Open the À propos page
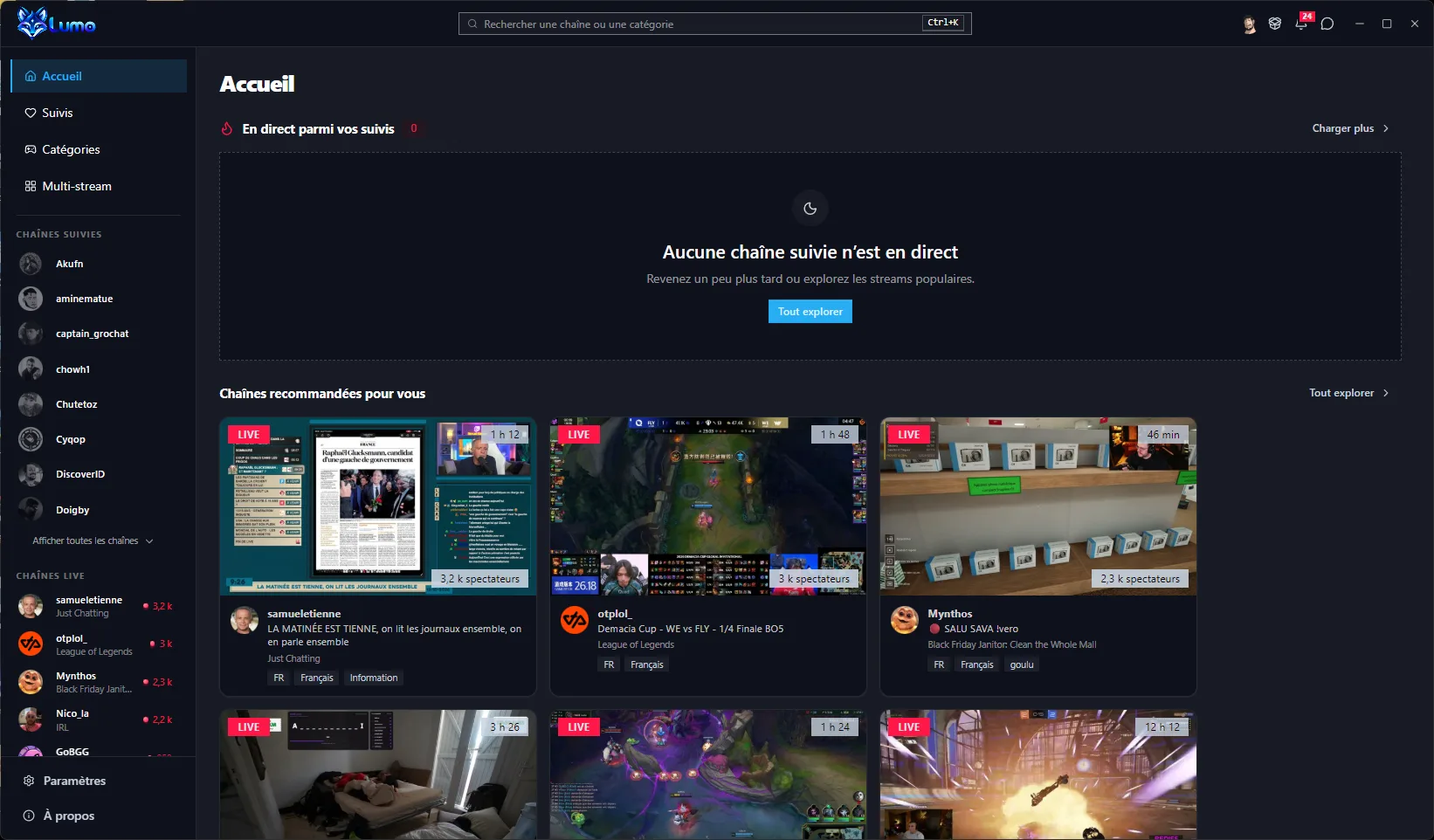This screenshot has height=840, width=1434. [99, 816]
